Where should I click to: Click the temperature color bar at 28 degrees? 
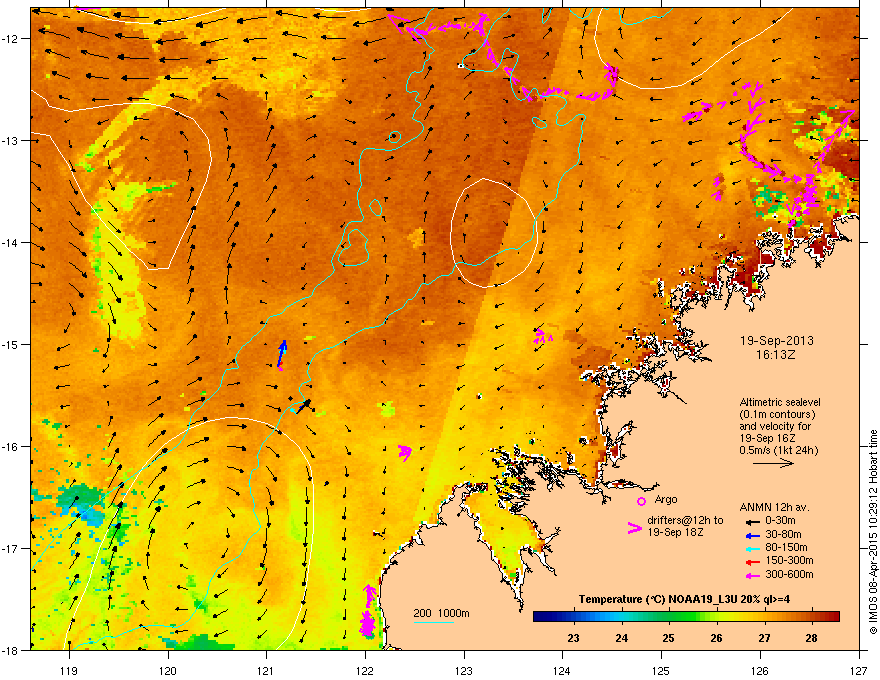coord(810,617)
